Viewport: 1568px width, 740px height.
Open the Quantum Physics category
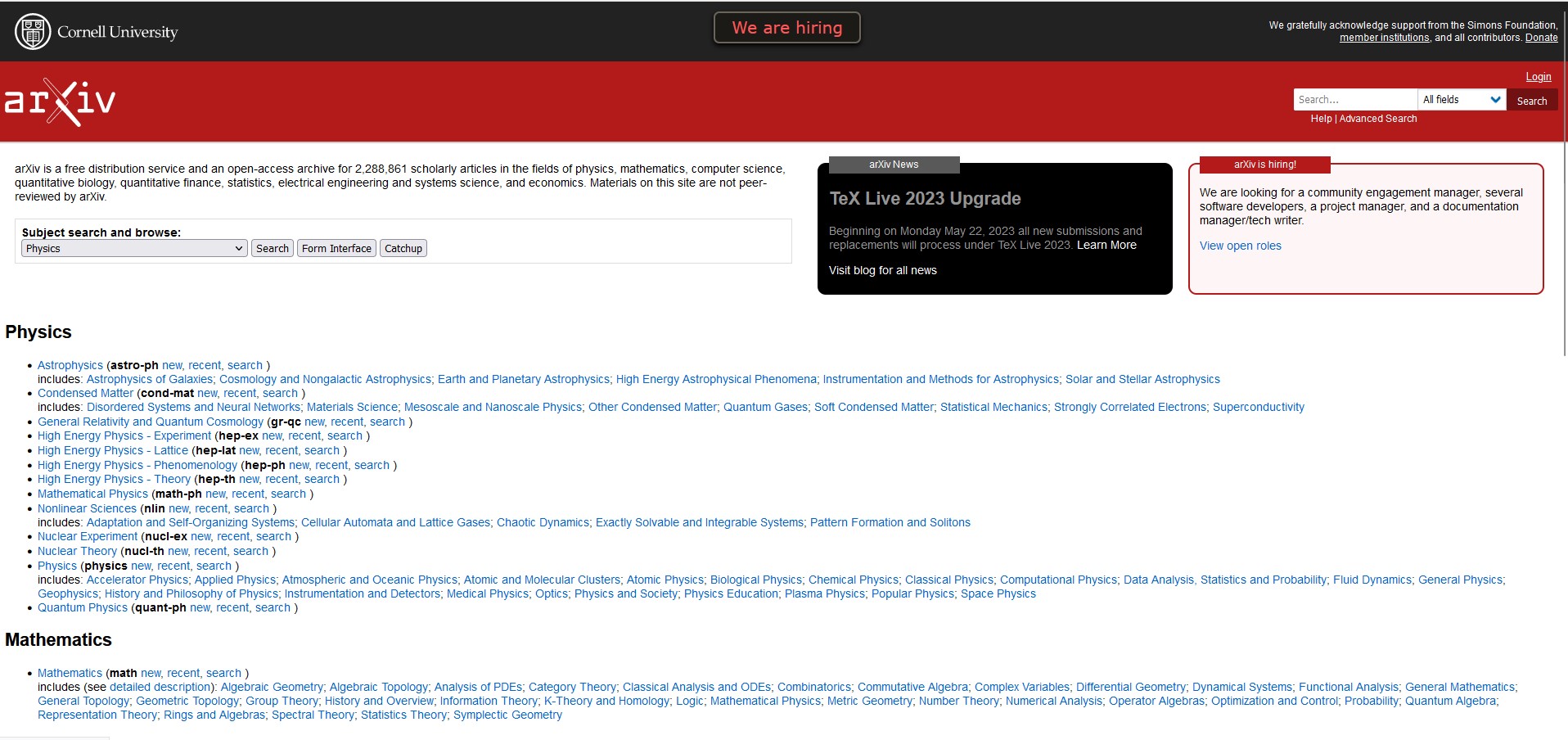pos(83,608)
